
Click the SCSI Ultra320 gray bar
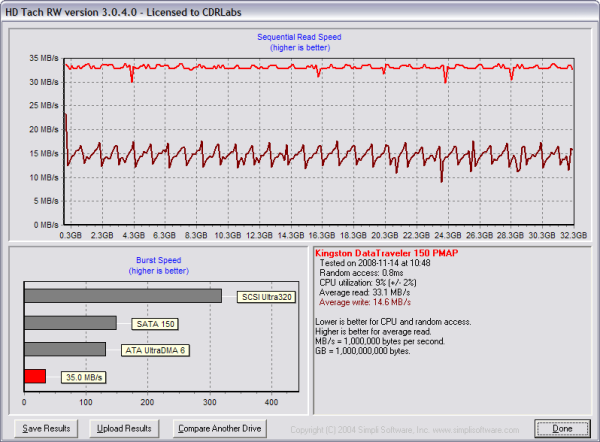tap(122, 296)
